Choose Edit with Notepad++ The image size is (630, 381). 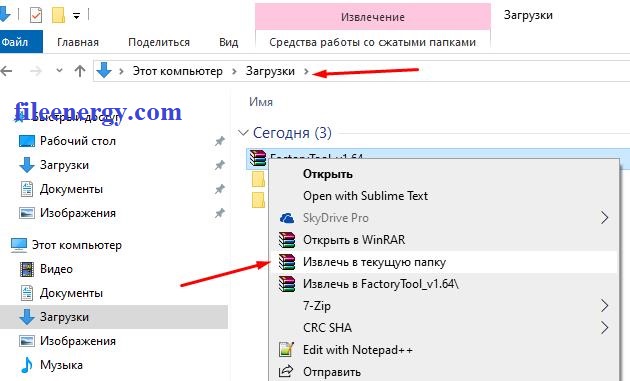pos(358,350)
